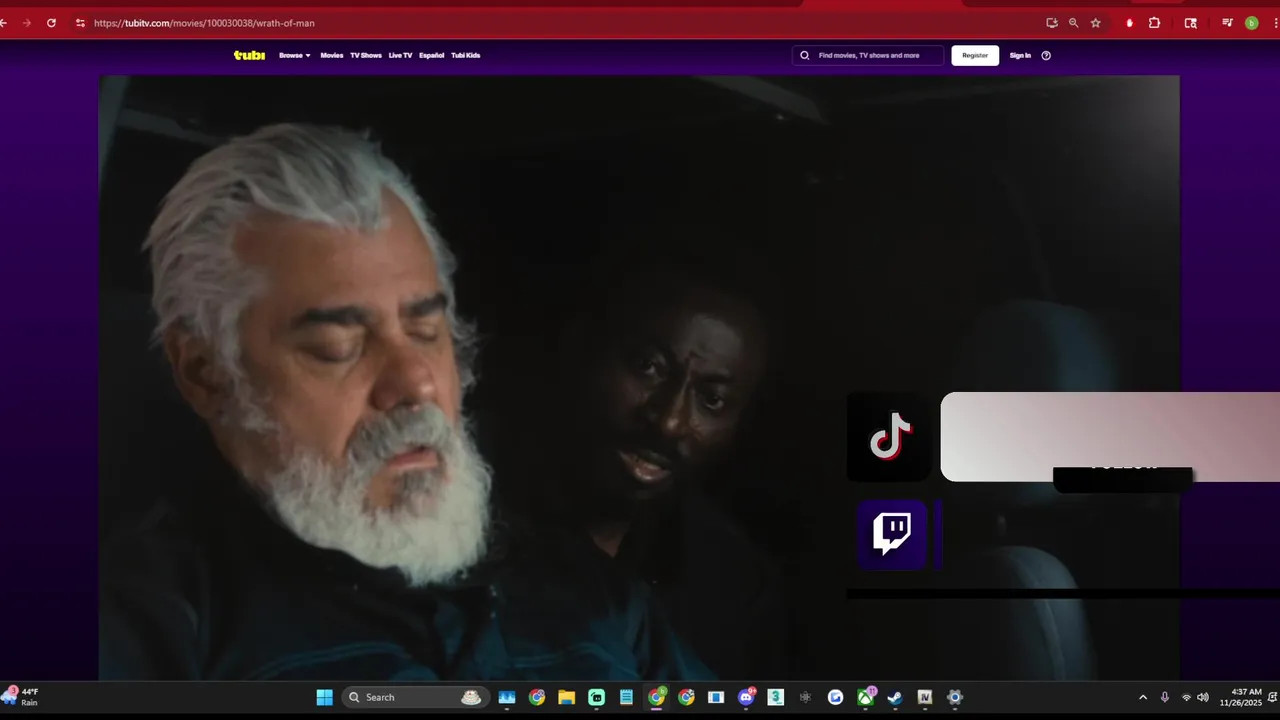Open the Windows Start menu
The height and width of the screenshot is (720, 1280).
point(325,697)
